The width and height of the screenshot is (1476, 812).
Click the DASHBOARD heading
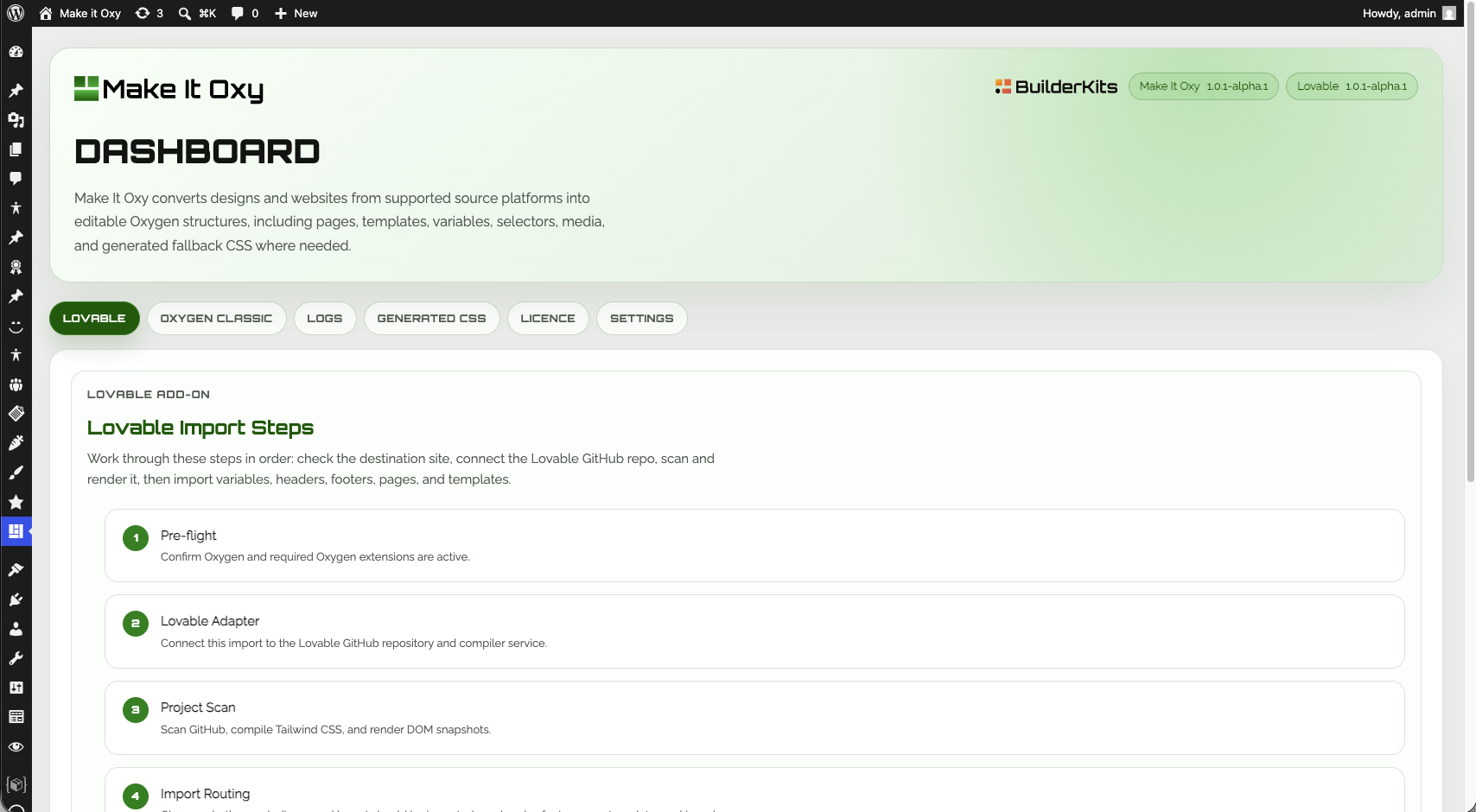(x=197, y=152)
